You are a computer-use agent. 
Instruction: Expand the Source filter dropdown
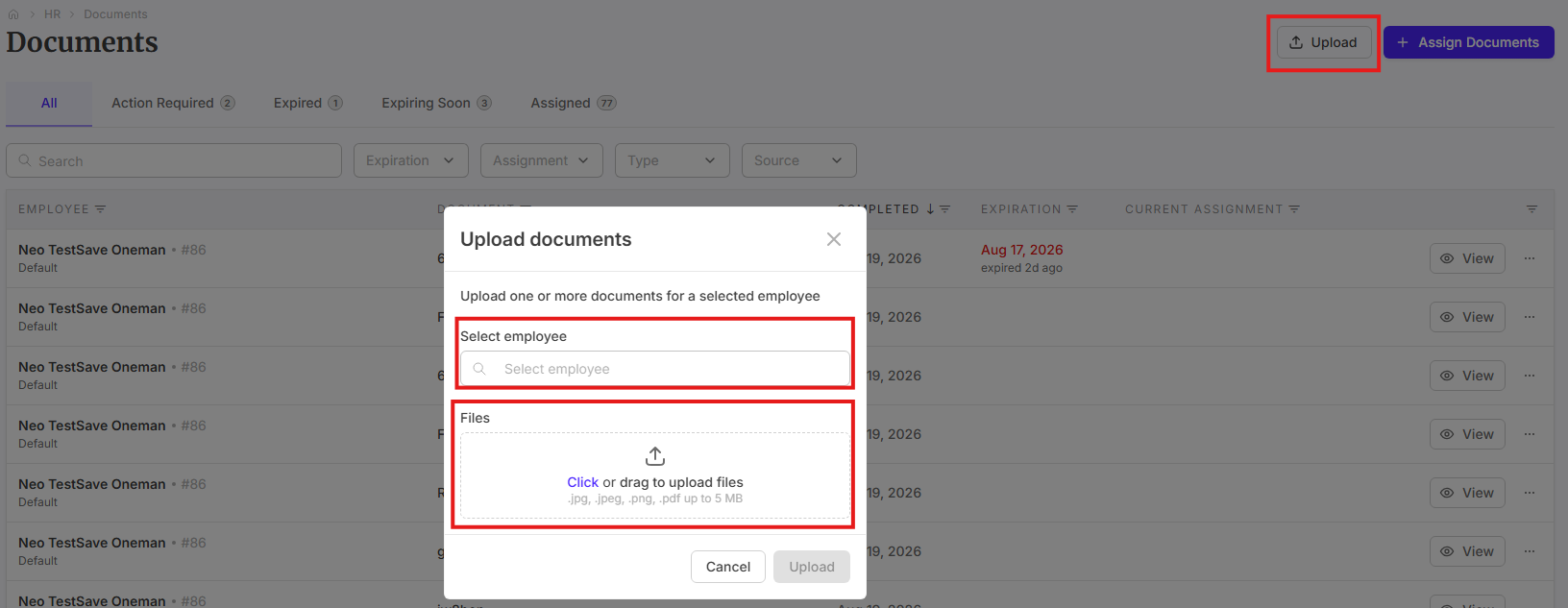coord(798,160)
